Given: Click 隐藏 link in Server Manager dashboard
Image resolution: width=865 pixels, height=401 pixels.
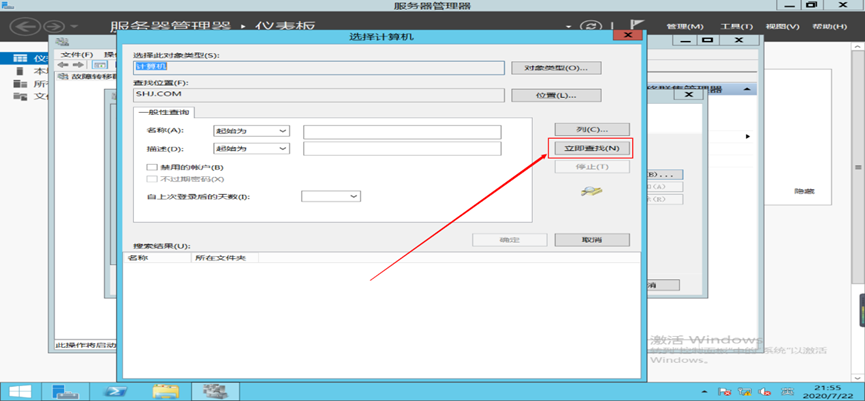Looking at the screenshot, I should [804, 191].
